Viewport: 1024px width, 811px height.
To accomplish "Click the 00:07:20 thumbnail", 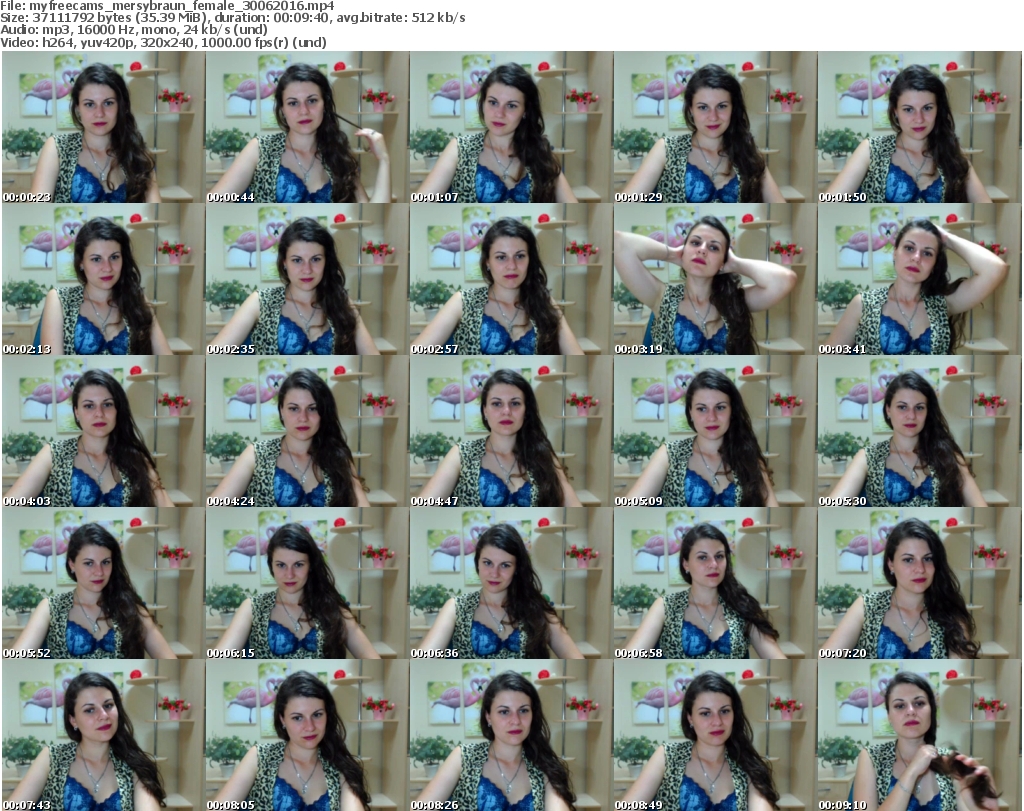I will (919, 583).
